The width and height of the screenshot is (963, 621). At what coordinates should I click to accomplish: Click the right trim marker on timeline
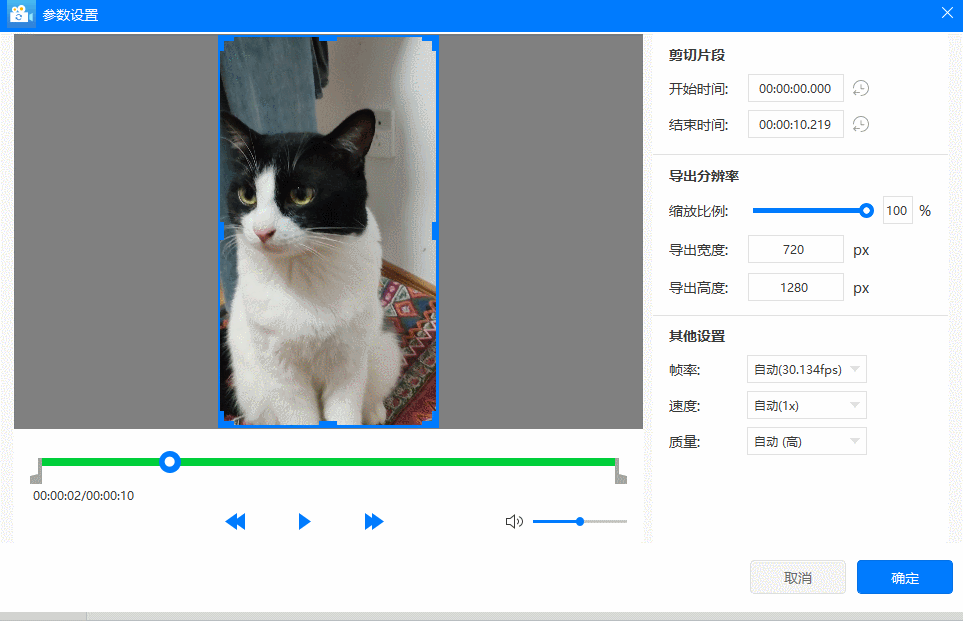click(620, 471)
